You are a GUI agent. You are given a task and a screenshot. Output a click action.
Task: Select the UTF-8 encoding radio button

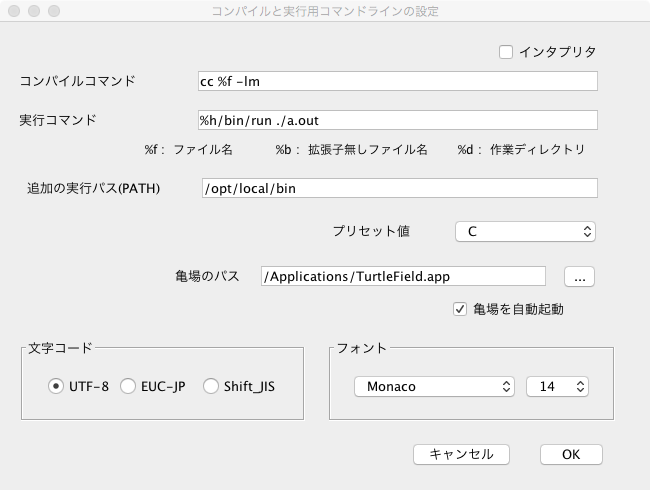coord(56,386)
